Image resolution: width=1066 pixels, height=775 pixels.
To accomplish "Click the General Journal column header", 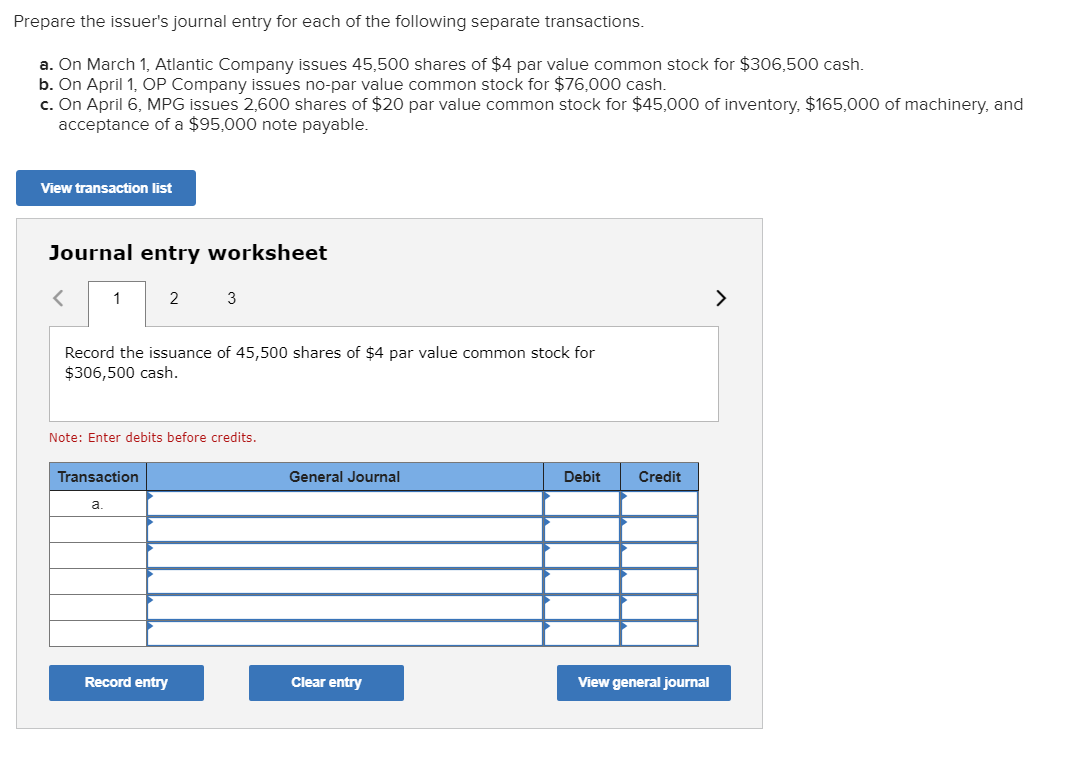I will pyautogui.click(x=345, y=477).
